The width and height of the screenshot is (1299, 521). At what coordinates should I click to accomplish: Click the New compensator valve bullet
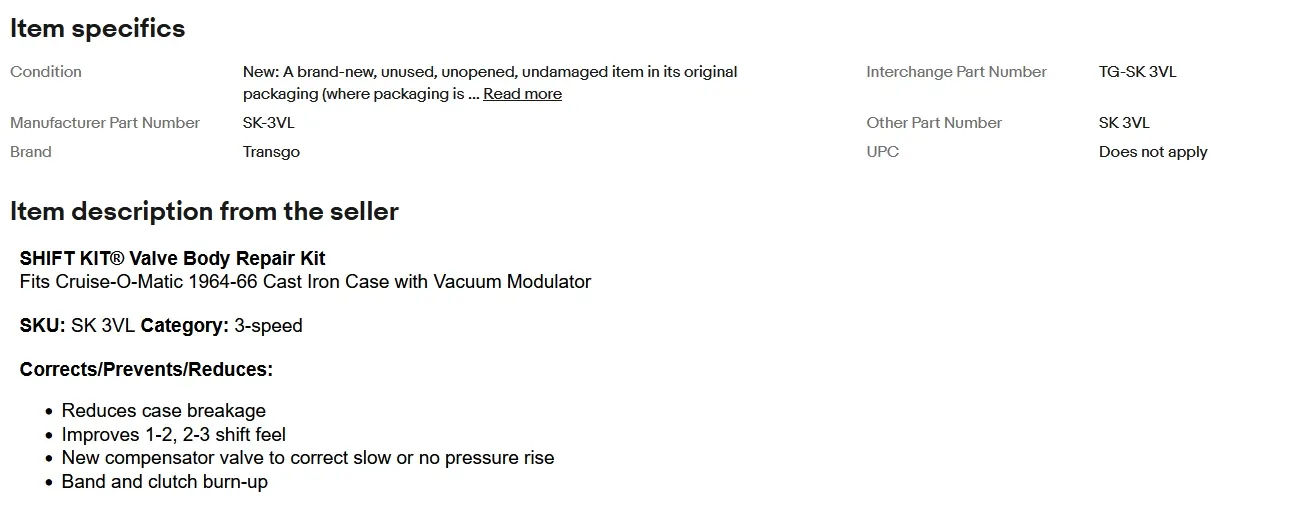tap(308, 458)
